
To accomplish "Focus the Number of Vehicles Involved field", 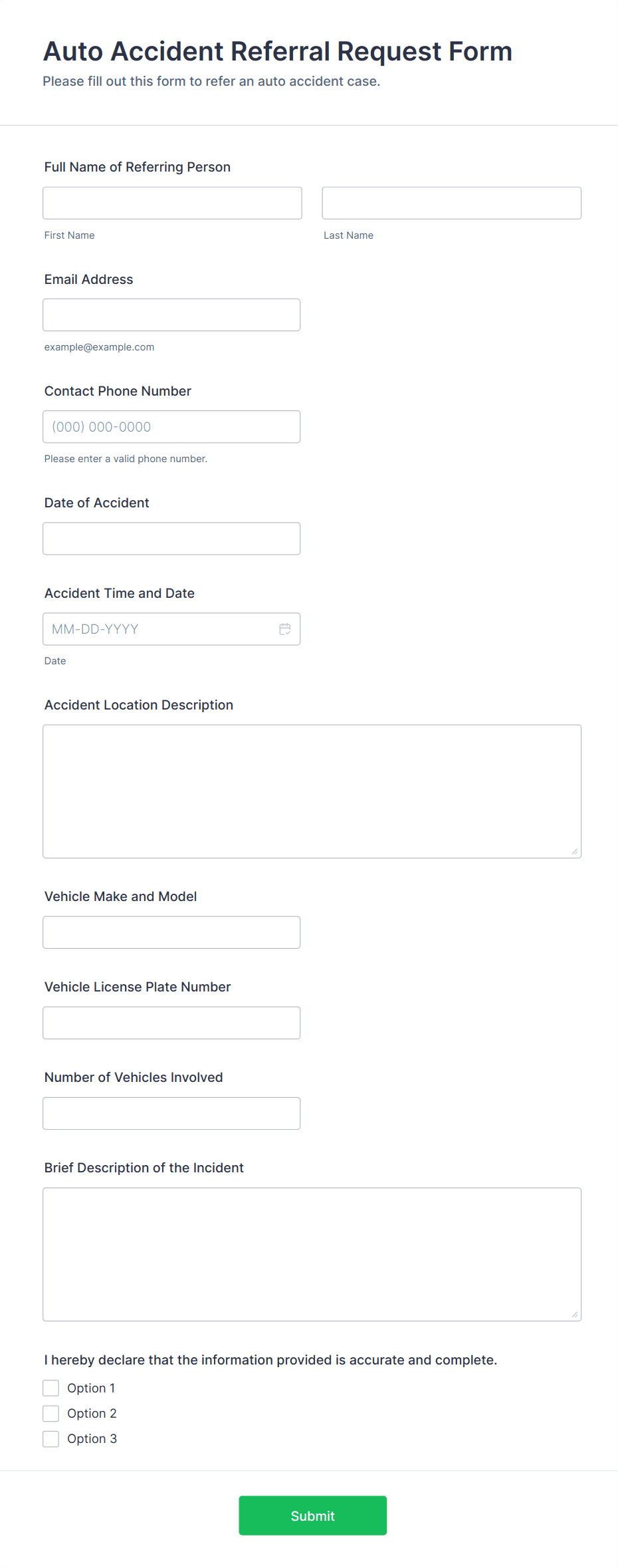I will [171, 1112].
